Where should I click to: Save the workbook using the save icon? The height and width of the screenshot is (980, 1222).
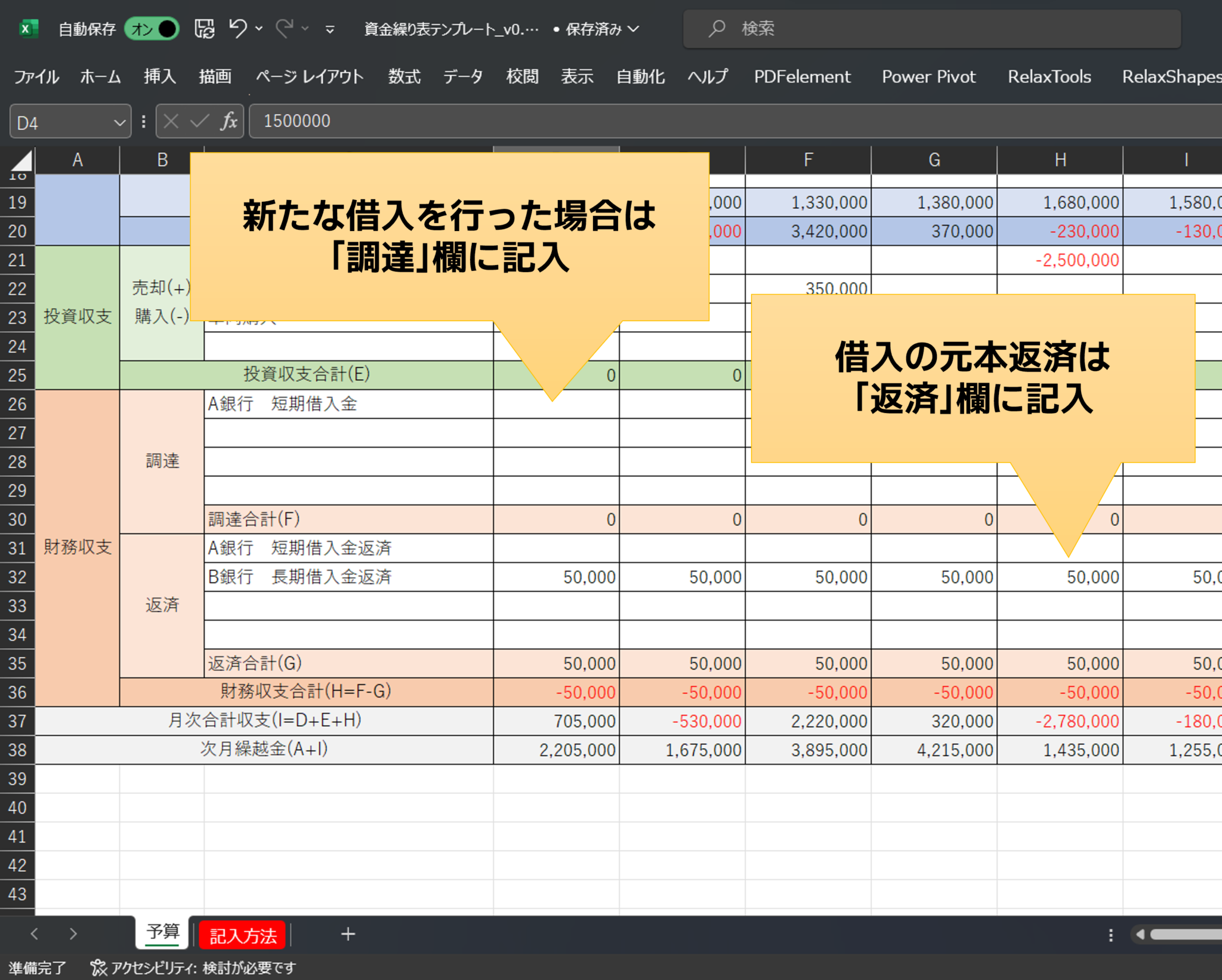[204, 28]
